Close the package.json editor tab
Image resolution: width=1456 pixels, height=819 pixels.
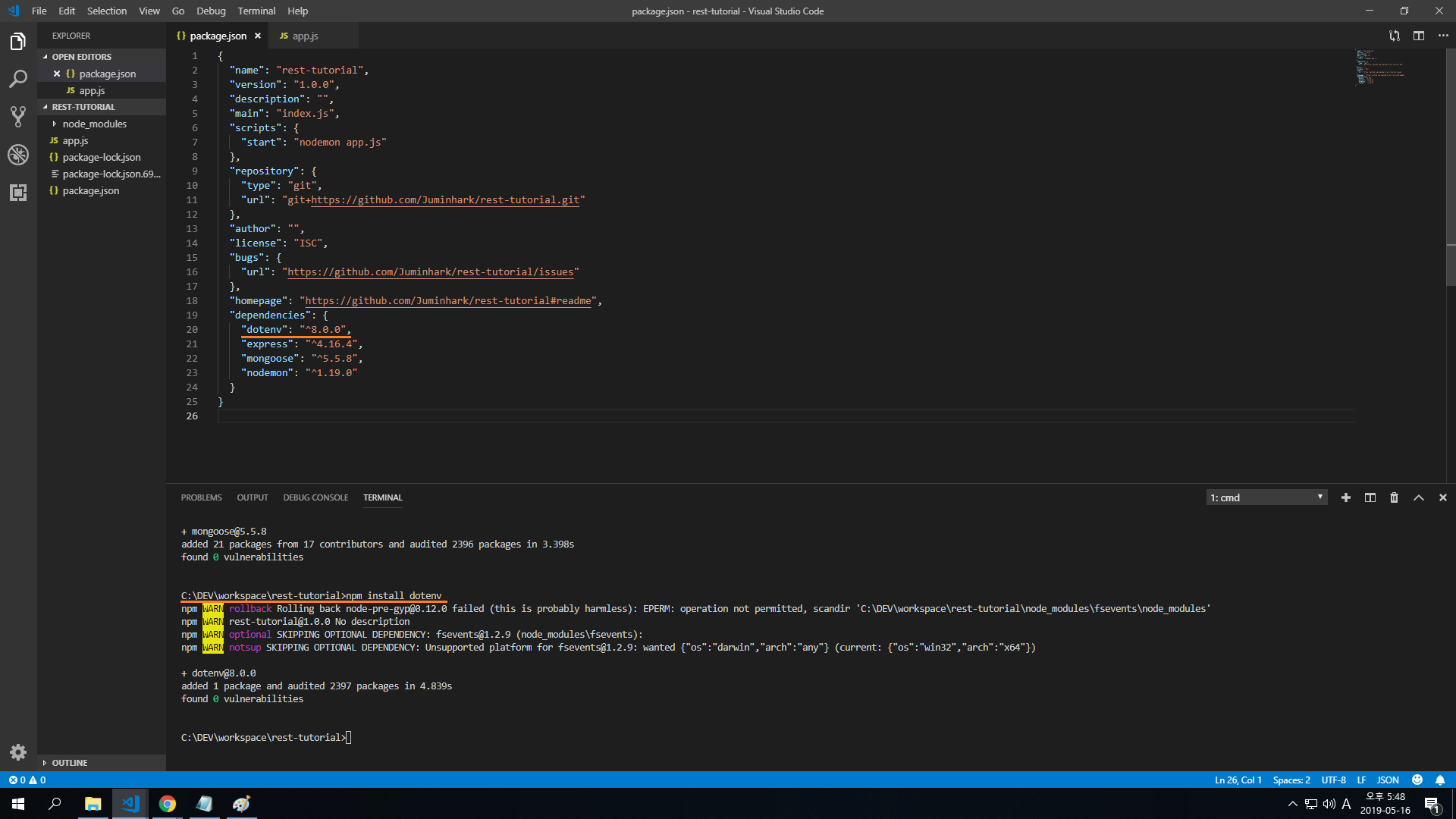(x=258, y=36)
